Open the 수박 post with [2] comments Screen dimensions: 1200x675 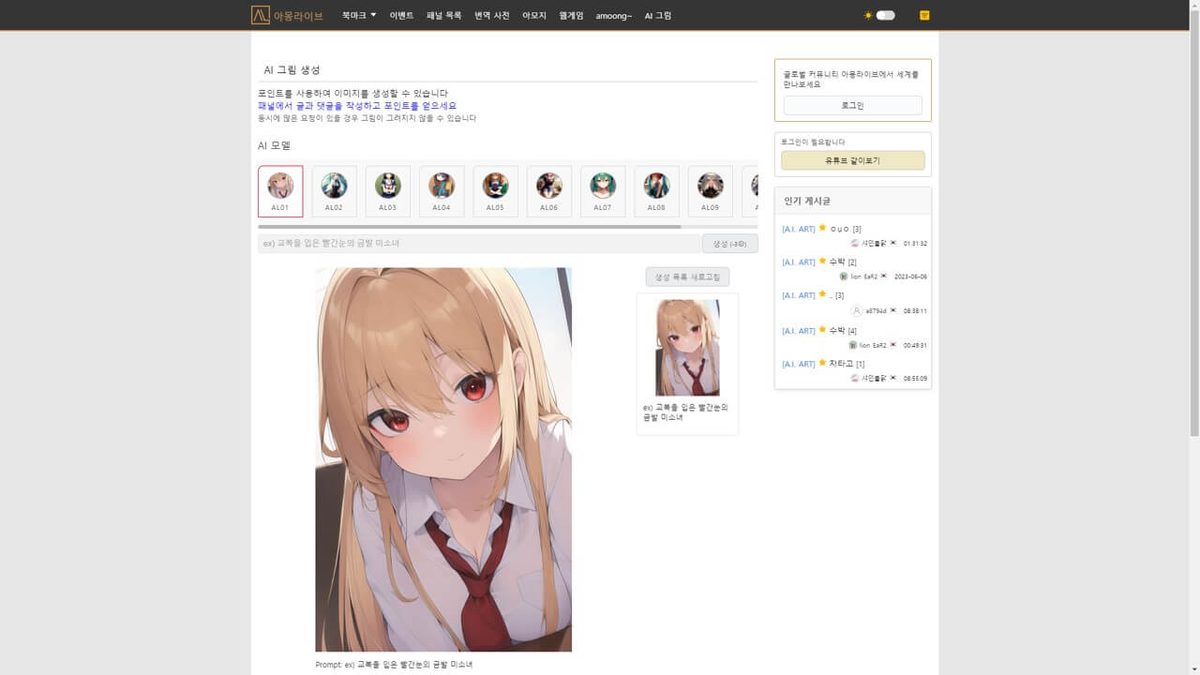pyautogui.click(x=838, y=262)
